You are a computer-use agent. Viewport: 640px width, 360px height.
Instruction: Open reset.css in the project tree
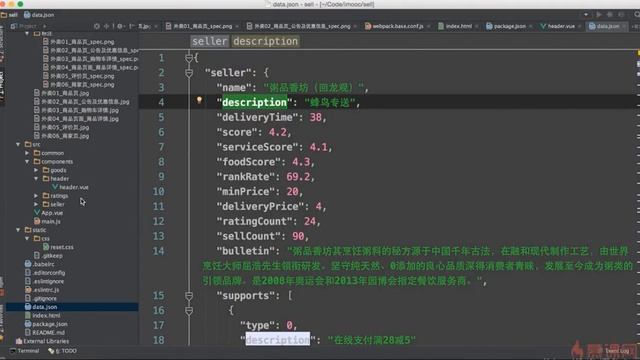tap(58, 247)
